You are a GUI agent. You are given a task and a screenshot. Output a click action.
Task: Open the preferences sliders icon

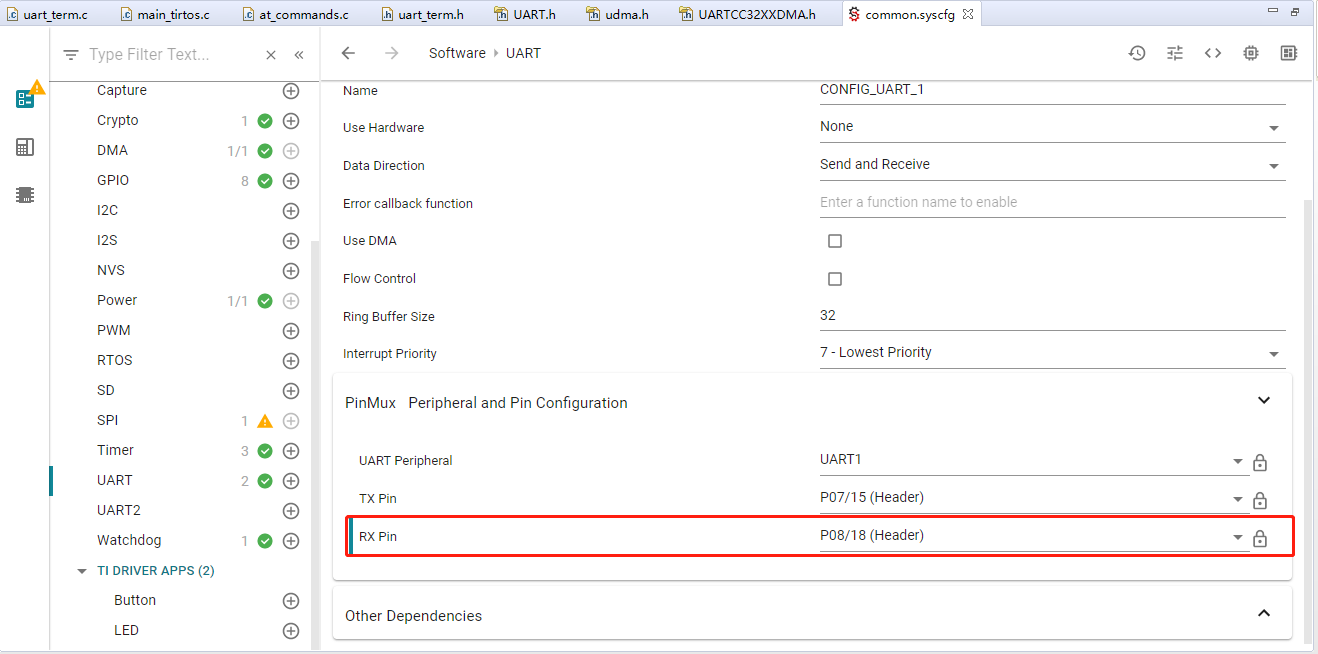(x=1175, y=53)
